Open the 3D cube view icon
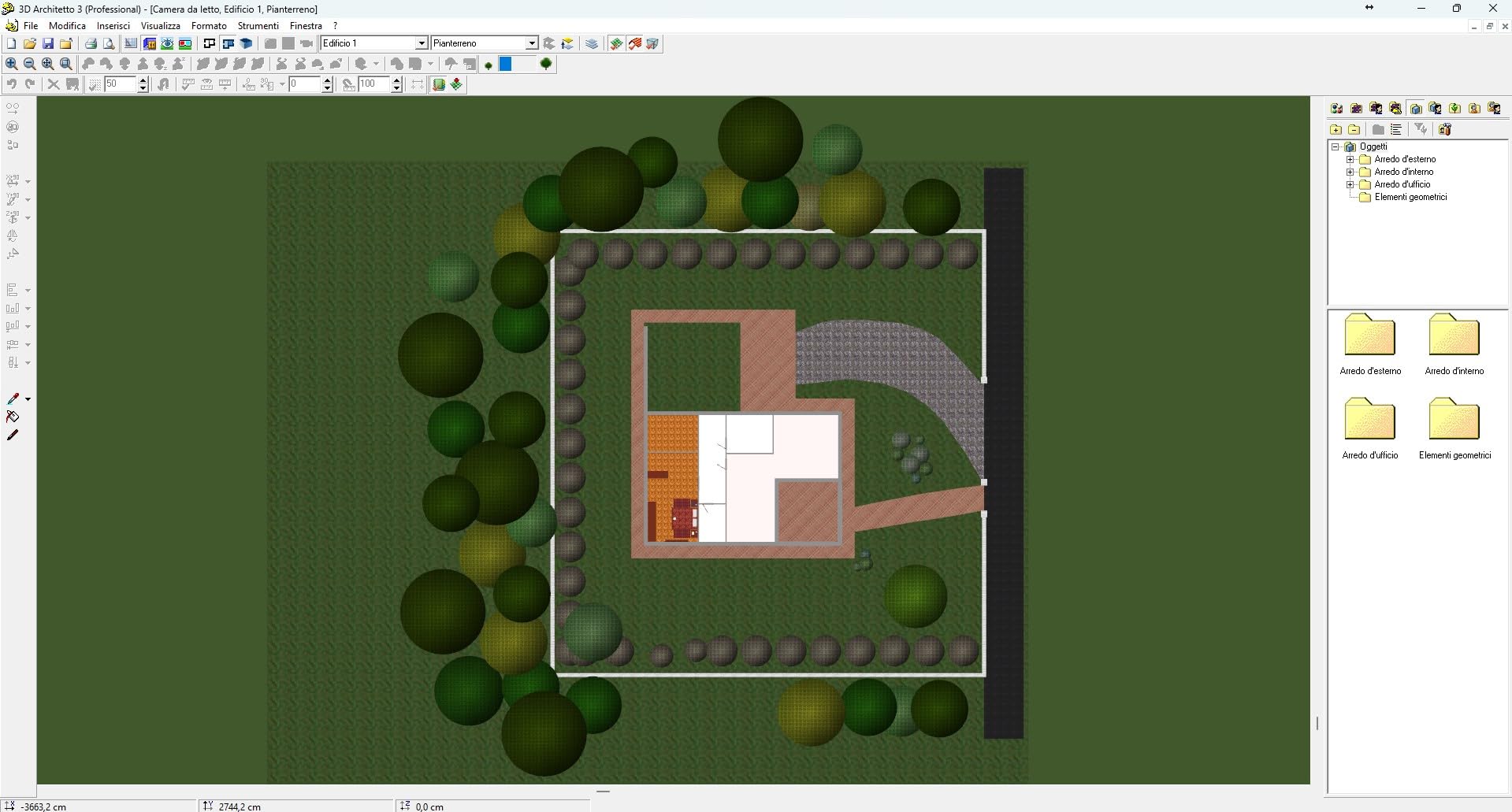The width and height of the screenshot is (1512, 812). tap(247, 44)
